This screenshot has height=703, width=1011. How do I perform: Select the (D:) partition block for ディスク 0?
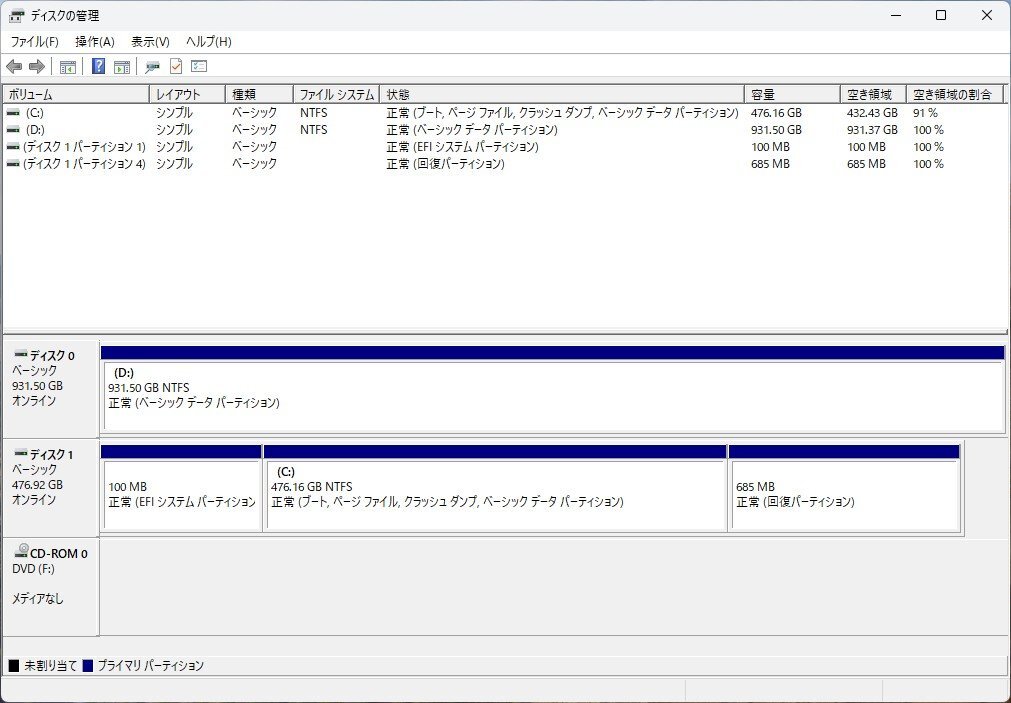coord(550,390)
